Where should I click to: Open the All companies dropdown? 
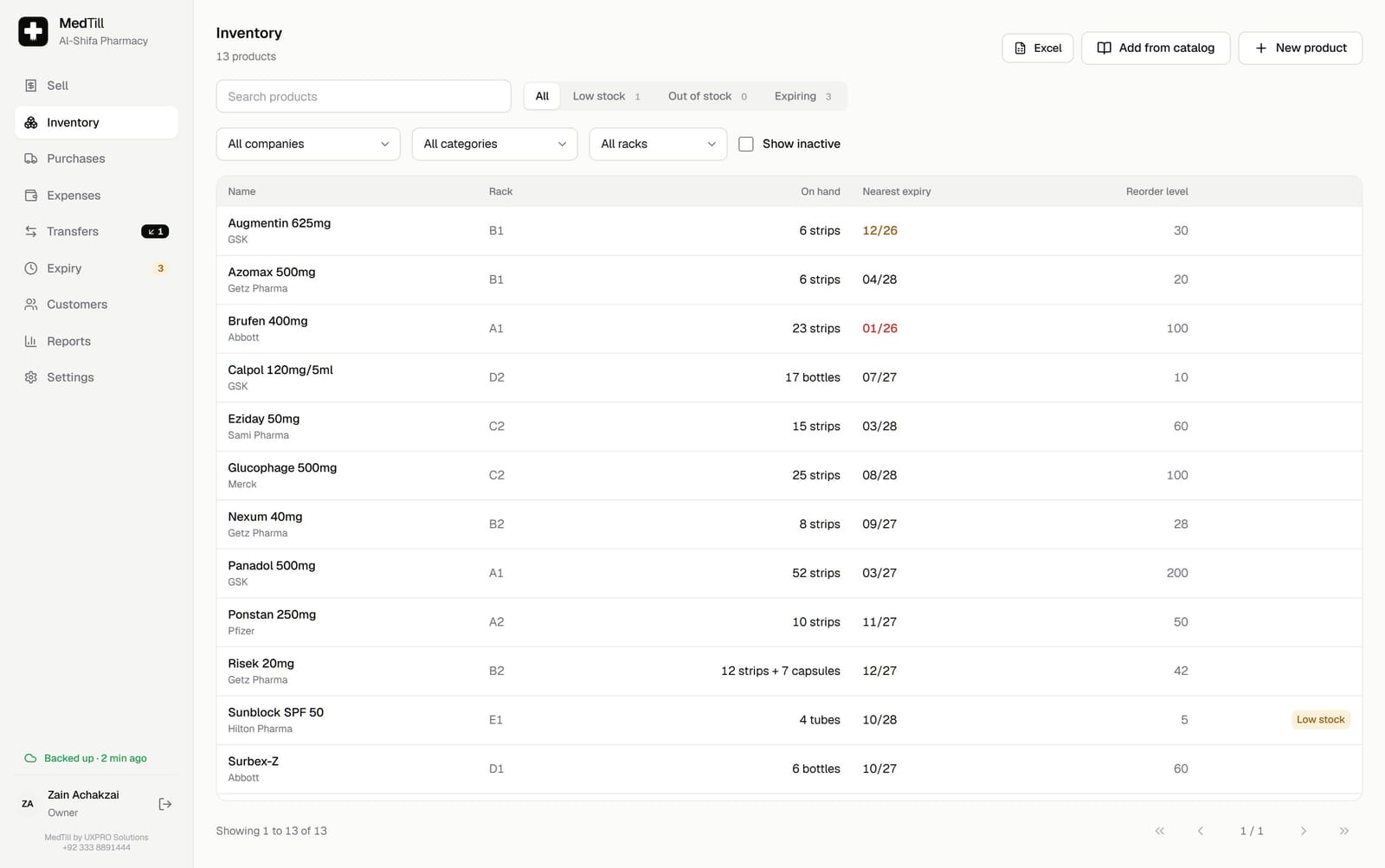308,144
